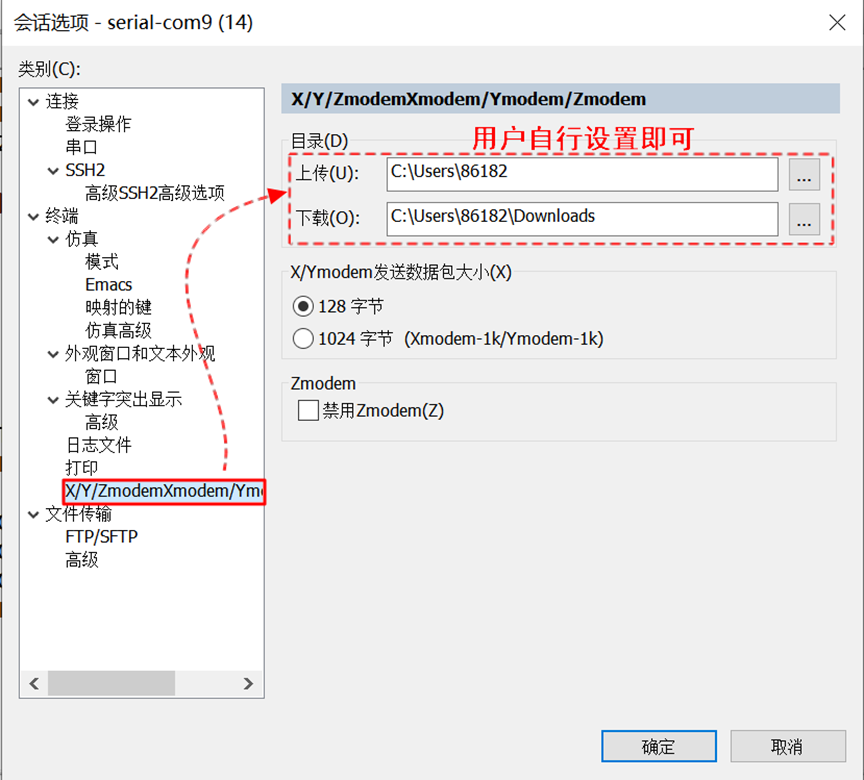Click right arrow of tree scrollbar

[x=248, y=684]
